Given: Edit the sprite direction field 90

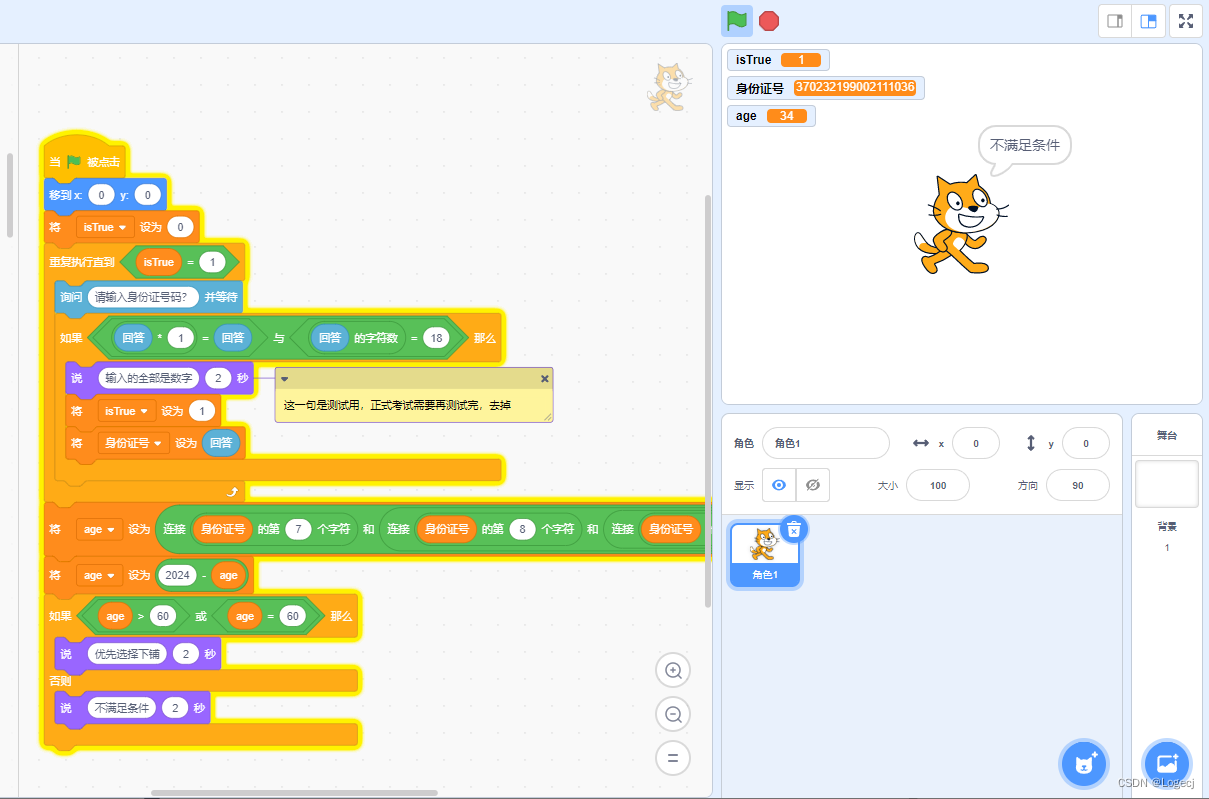Looking at the screenshot, I should (1078, 485).
